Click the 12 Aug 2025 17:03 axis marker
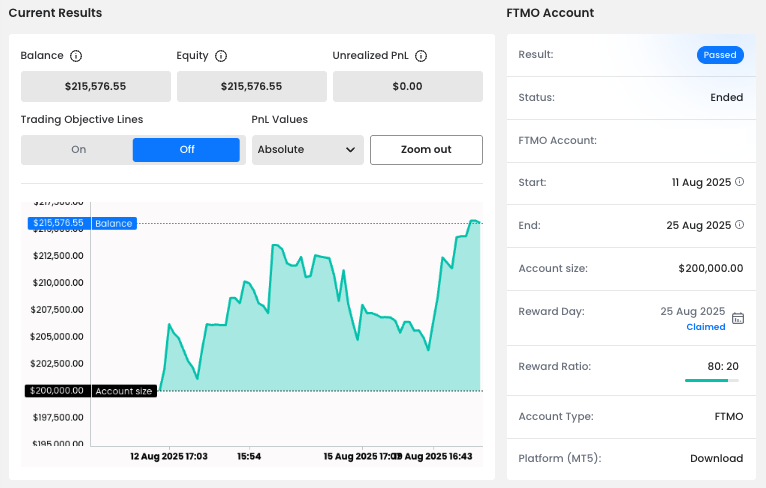This screenshot has height=488, width=766. pos(169,456)
